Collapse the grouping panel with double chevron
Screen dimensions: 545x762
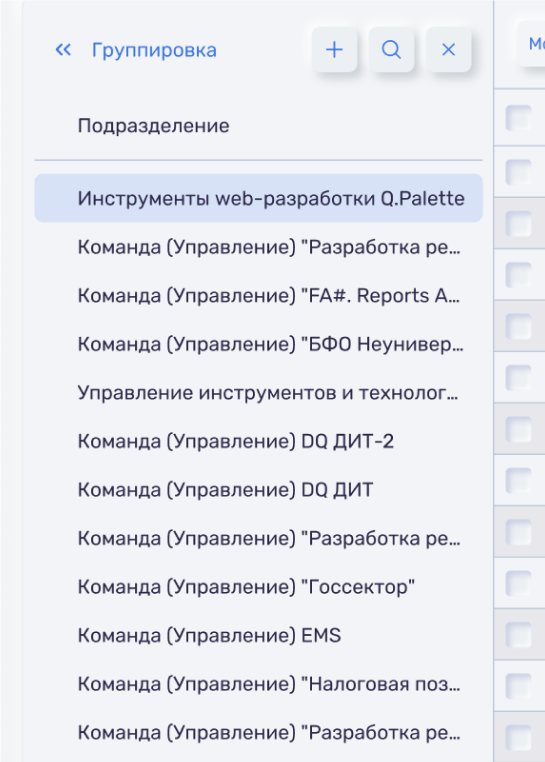tap(63, 50)
